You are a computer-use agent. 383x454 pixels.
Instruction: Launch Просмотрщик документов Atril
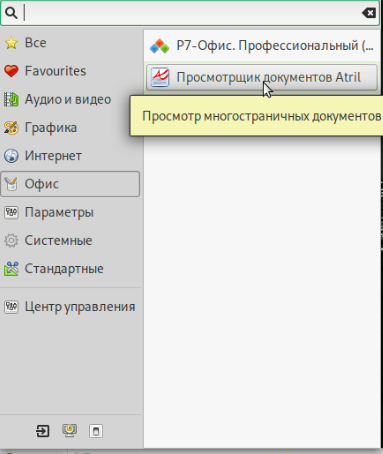[262, 77]
